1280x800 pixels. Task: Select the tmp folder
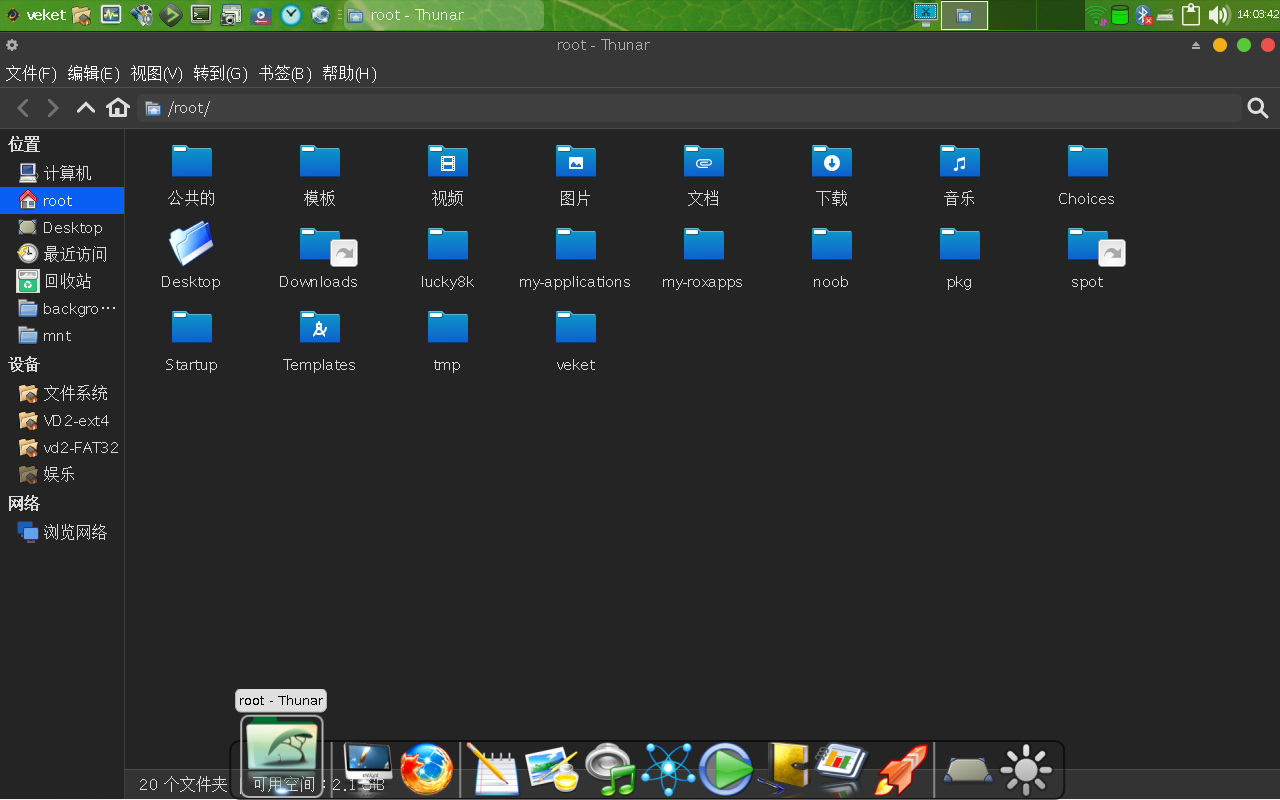click(x=447, y=340)
